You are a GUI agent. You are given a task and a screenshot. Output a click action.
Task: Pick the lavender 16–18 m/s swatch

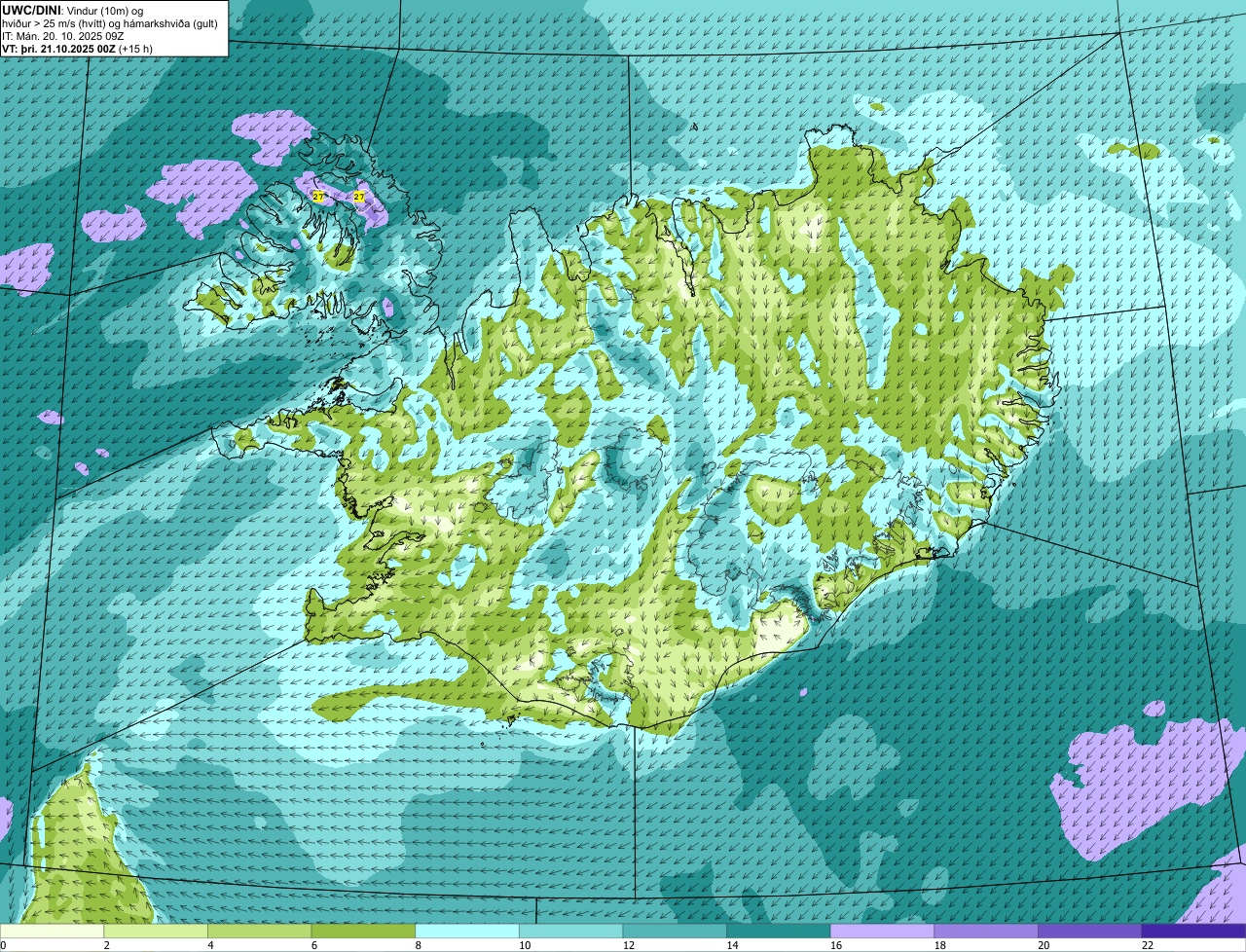click(x=882, y=931)
